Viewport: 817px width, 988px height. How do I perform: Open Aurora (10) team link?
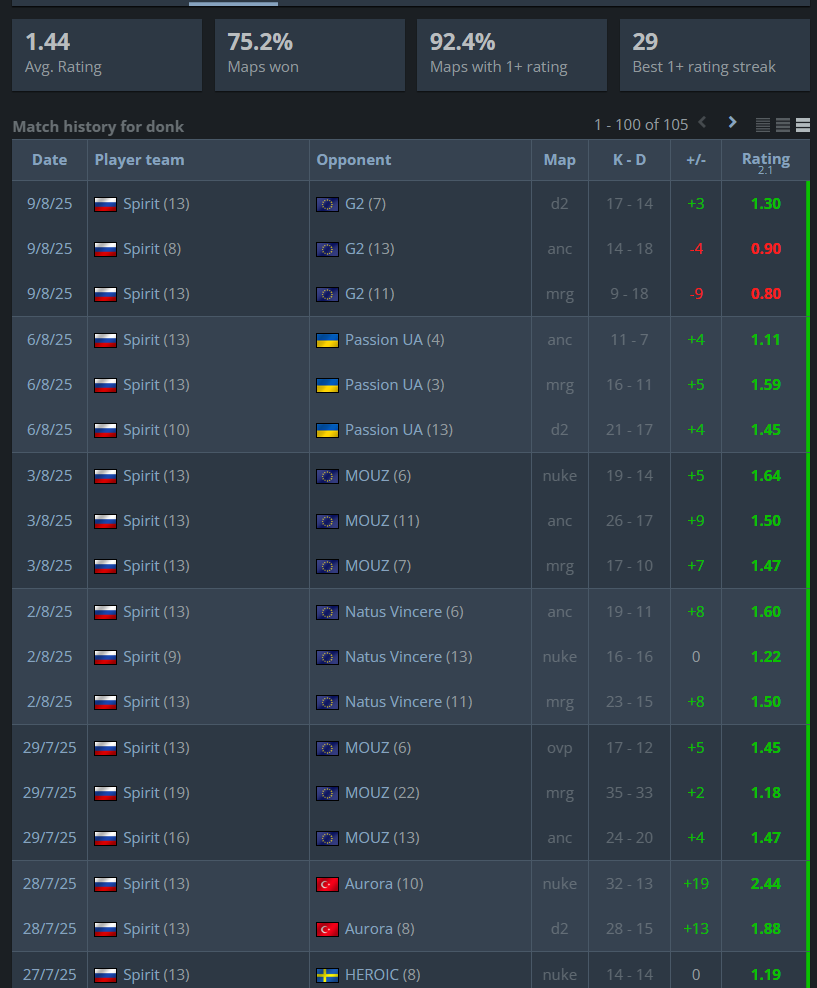384,884
